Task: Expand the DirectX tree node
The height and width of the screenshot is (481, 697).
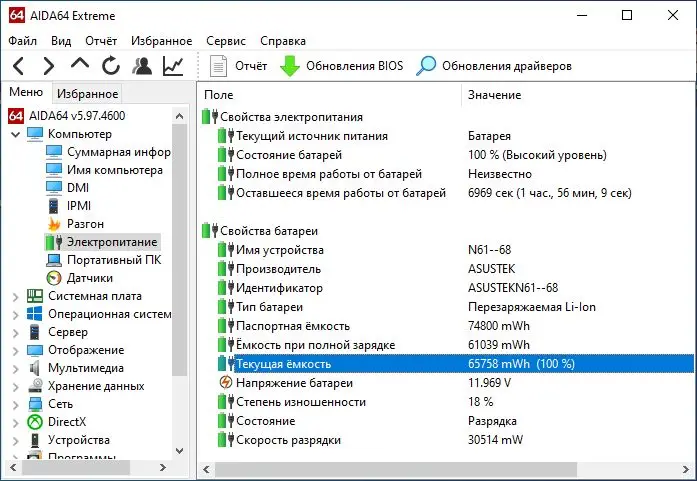Action: tap(15, 423)
